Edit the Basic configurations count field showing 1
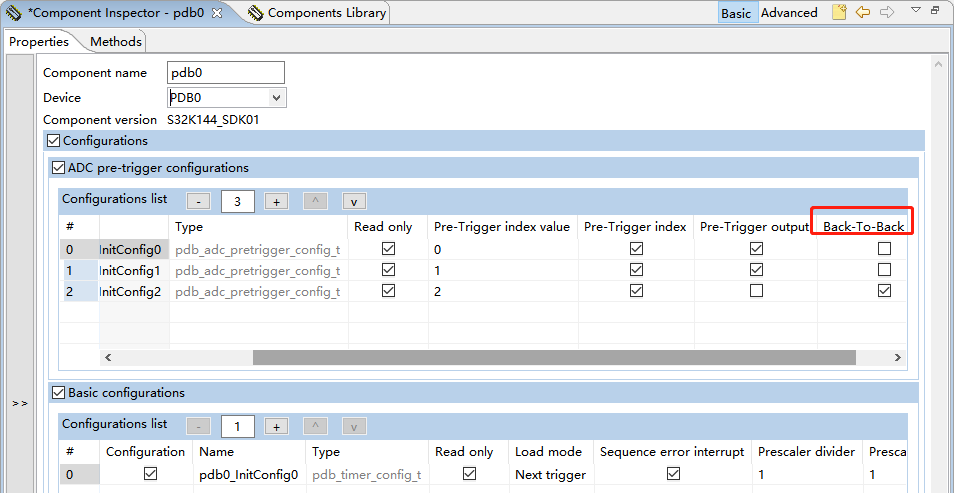The image size is (954, 493). pyautogui.click(x=237, y=427)
